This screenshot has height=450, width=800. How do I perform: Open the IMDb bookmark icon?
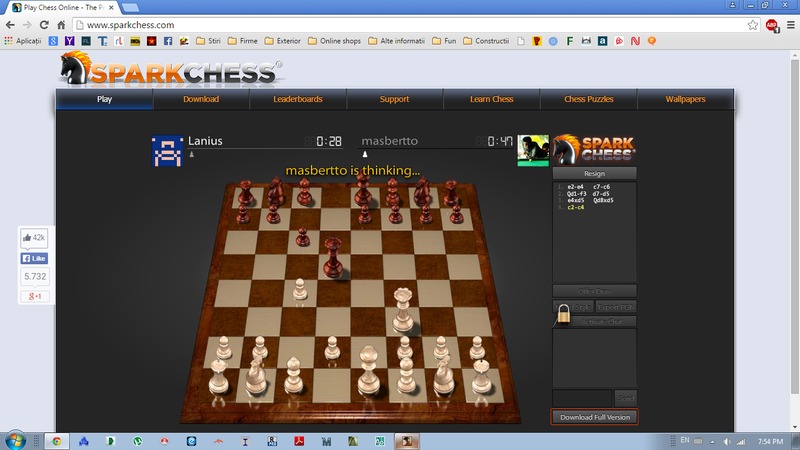tap(135, 41)
